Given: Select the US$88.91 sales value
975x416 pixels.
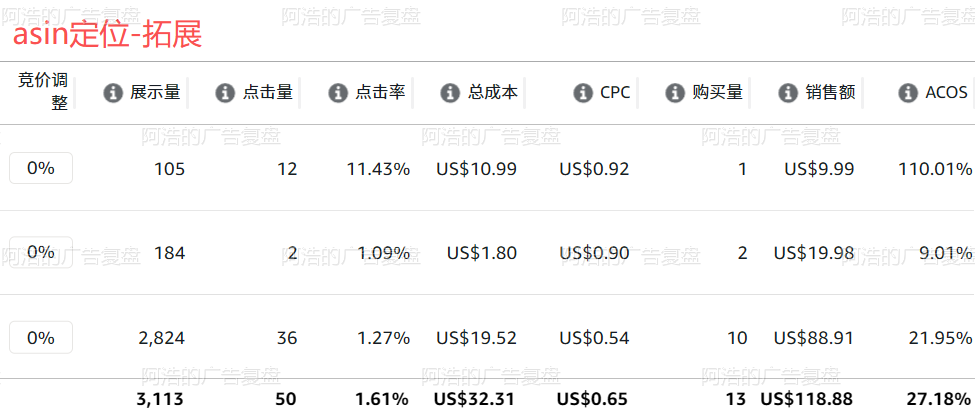Looking at the screenshot, I should [813, 338].
